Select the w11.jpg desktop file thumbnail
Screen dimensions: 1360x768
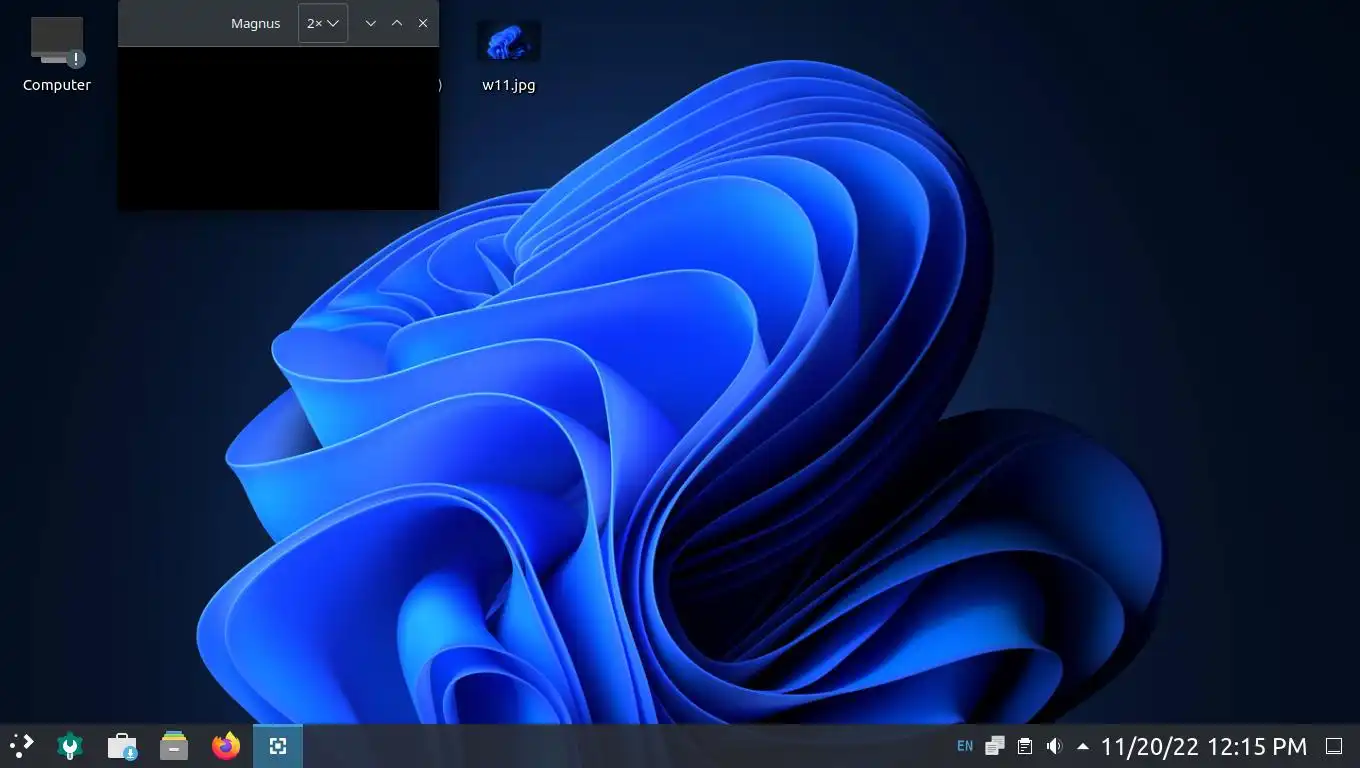coord(509,42)
